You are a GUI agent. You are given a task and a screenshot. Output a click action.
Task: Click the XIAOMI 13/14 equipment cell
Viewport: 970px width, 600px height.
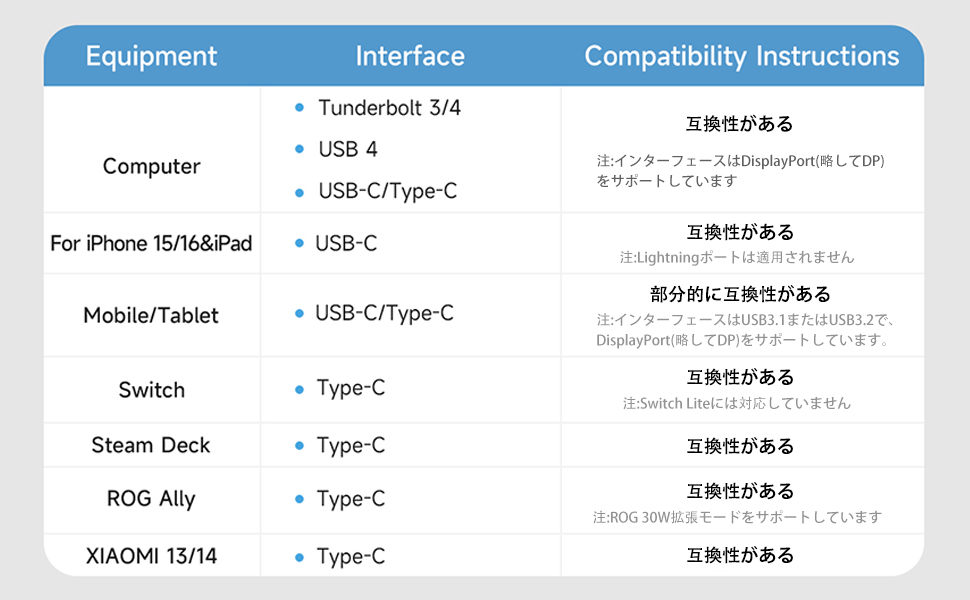(151, 556)
